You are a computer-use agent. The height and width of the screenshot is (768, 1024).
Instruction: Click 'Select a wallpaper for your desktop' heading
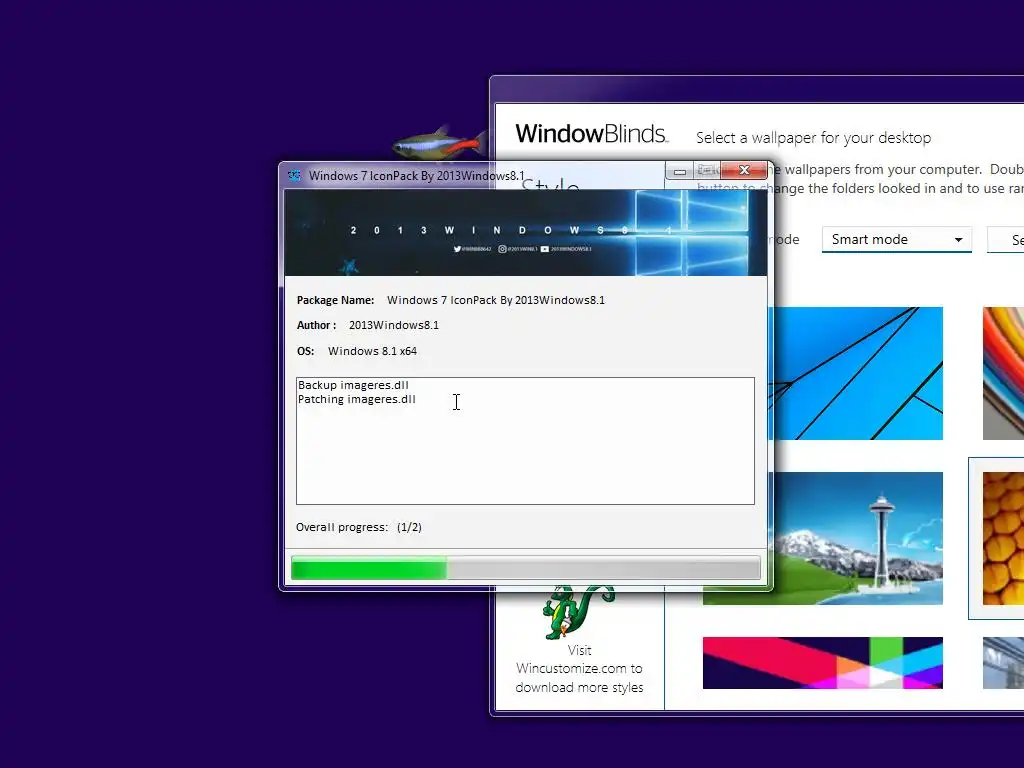(x=813, y=138)
